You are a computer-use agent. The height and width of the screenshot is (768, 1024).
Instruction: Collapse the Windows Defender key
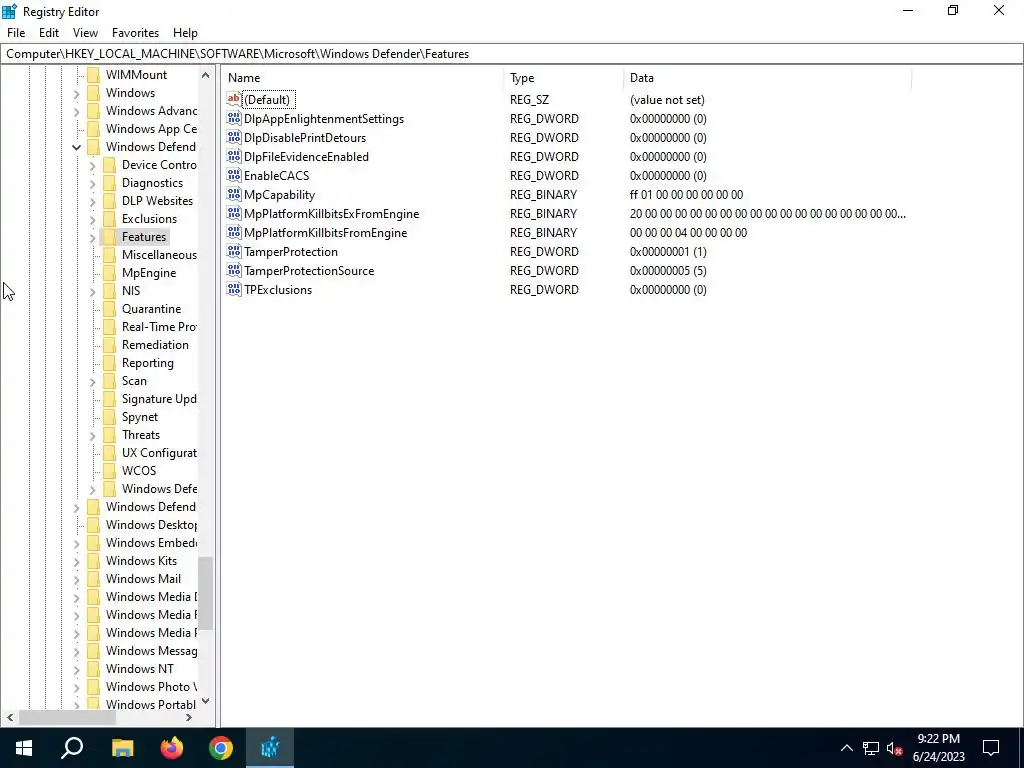76,147
